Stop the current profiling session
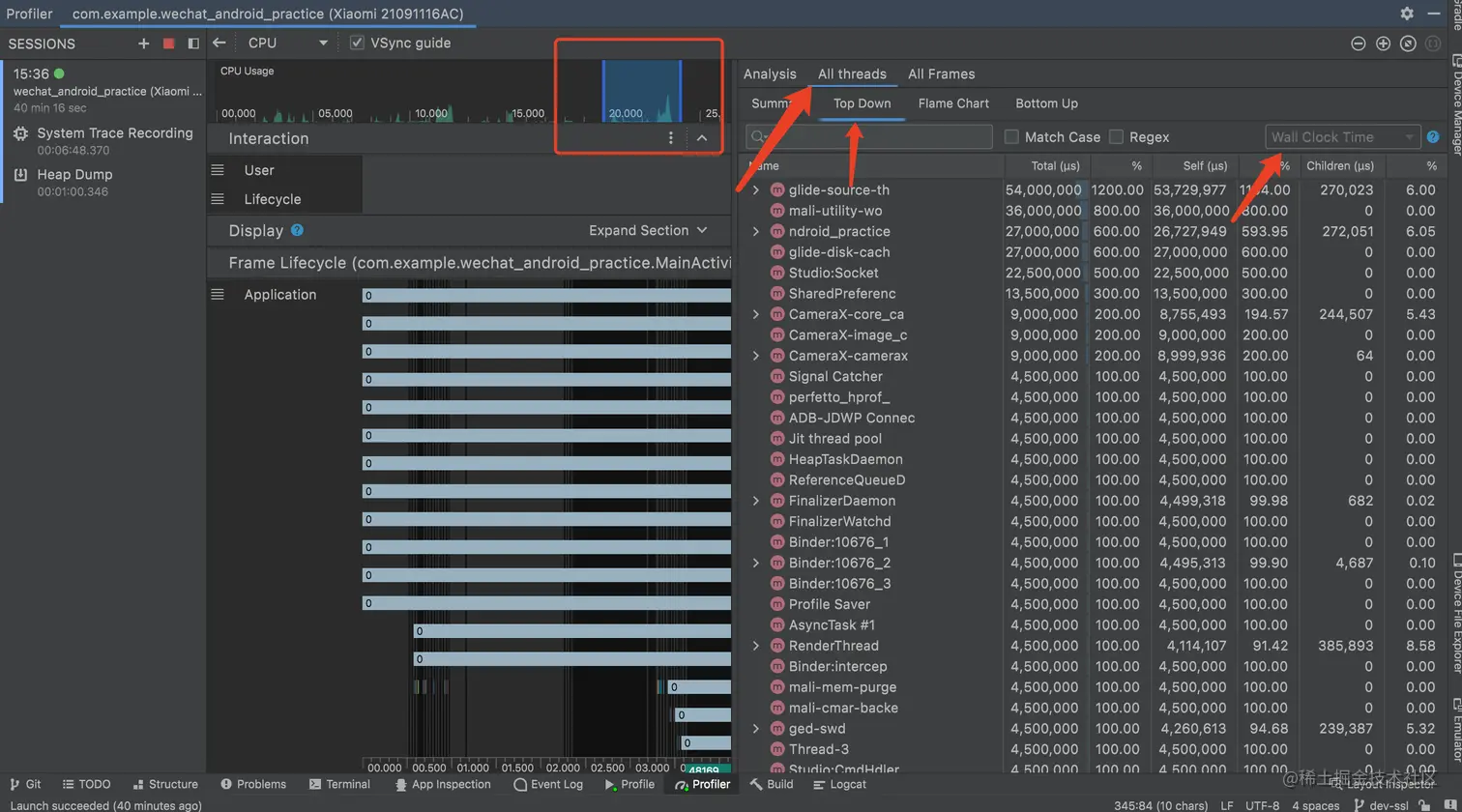The width and height of the screenshot is (1462, 812). pyautogui.click(x=169, y=43)
